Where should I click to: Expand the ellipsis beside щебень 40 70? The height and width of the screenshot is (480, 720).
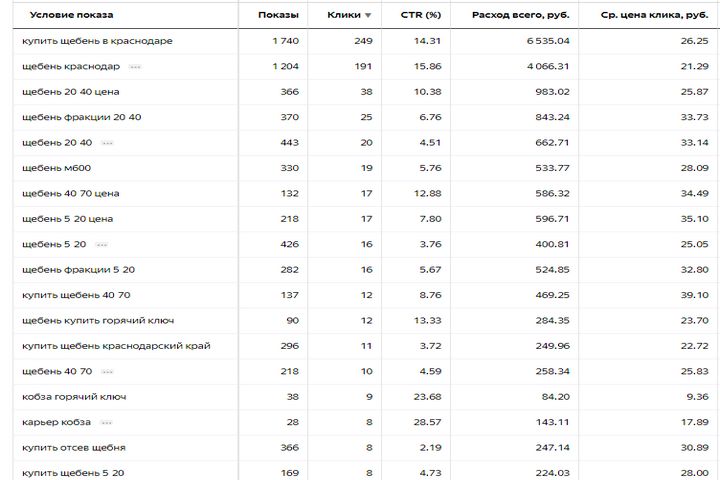[107, 372]
